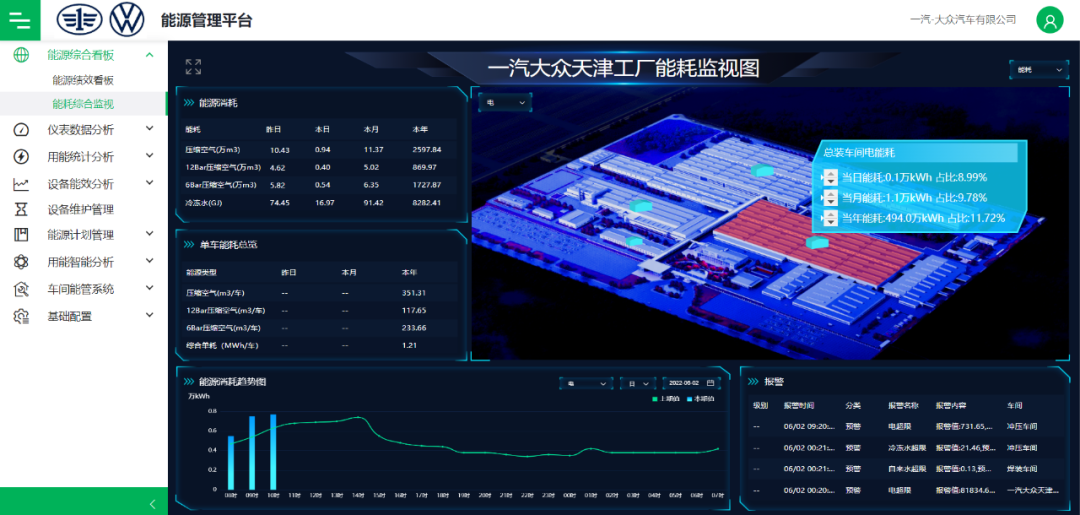Image resolution: width=1080 pixels, height=515 pixels.
Task: Open 用能统计分析 menu item
Action: pyautogui.click(x=83, y=156)
